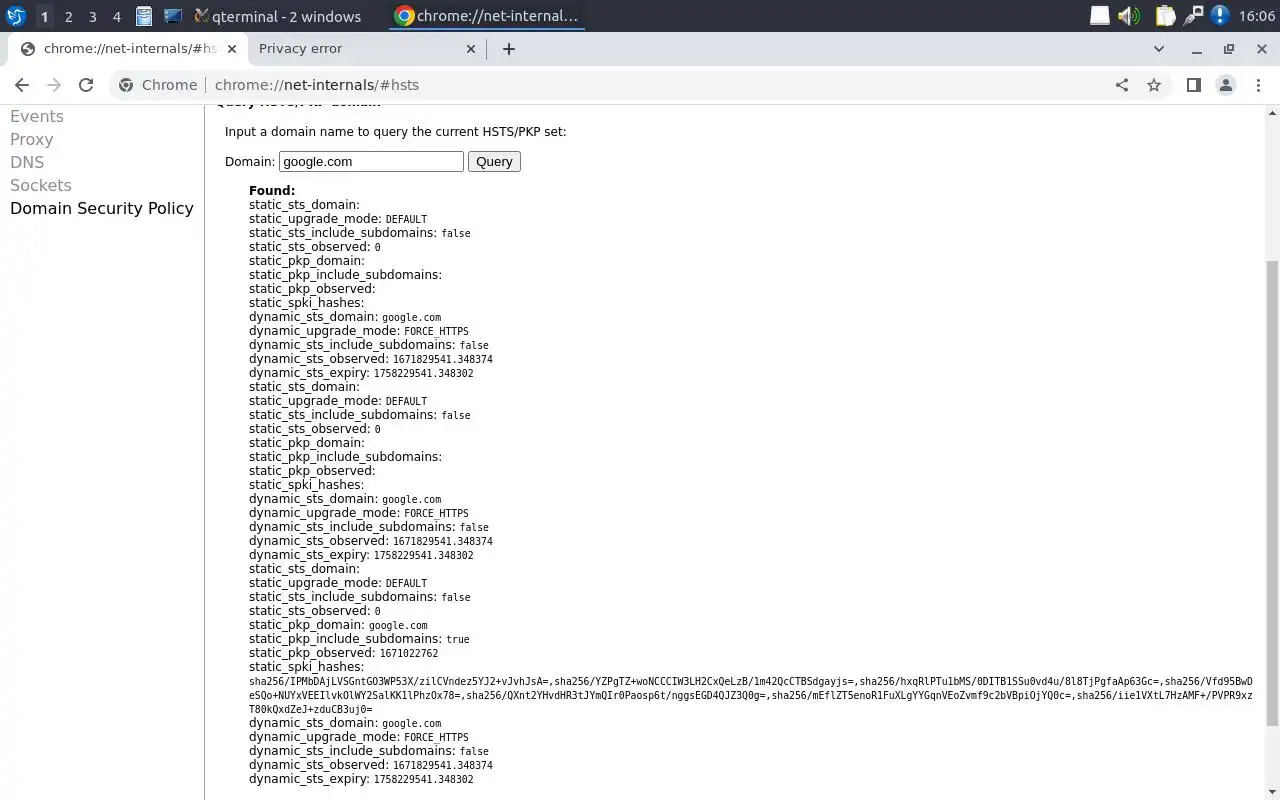
Task: Go back with the browser back arrow
Action: point(22,85)
